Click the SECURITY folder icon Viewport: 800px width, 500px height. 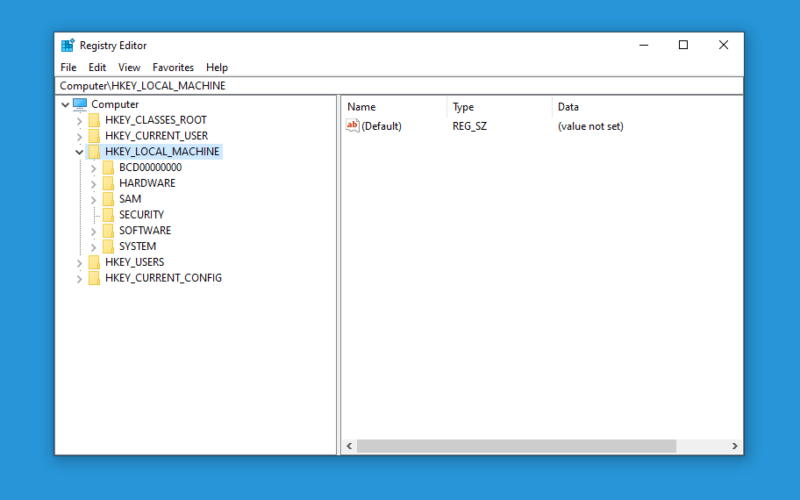(108, 215)
